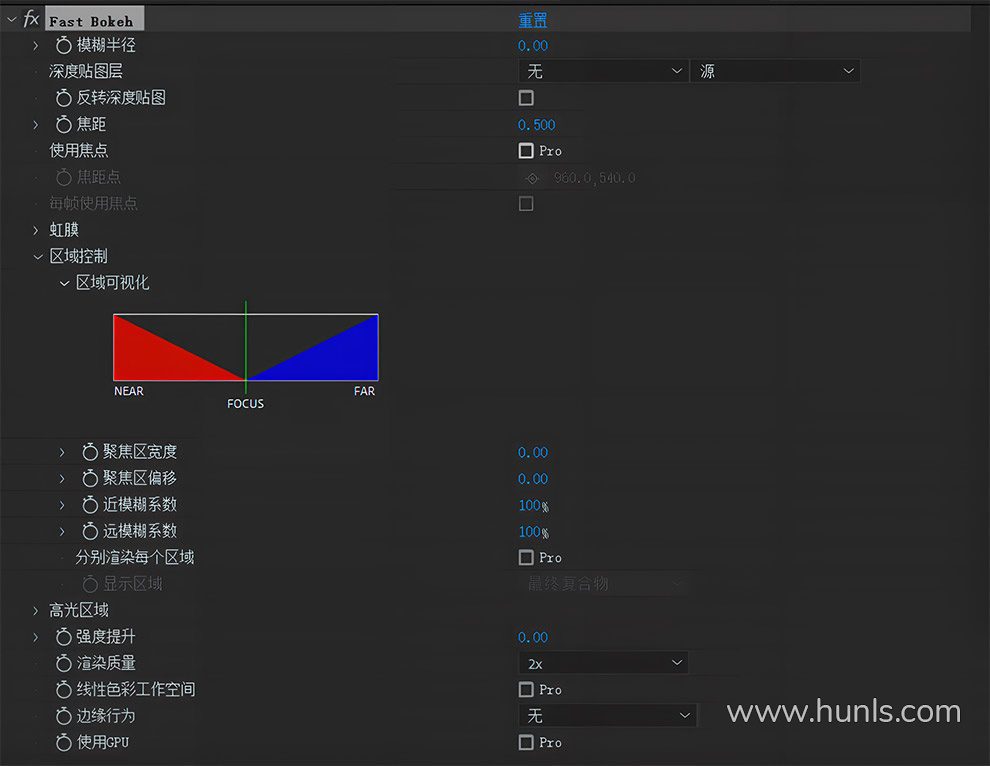Click the 聚焦区偏移 value 0.00

[x=533, y=479]
